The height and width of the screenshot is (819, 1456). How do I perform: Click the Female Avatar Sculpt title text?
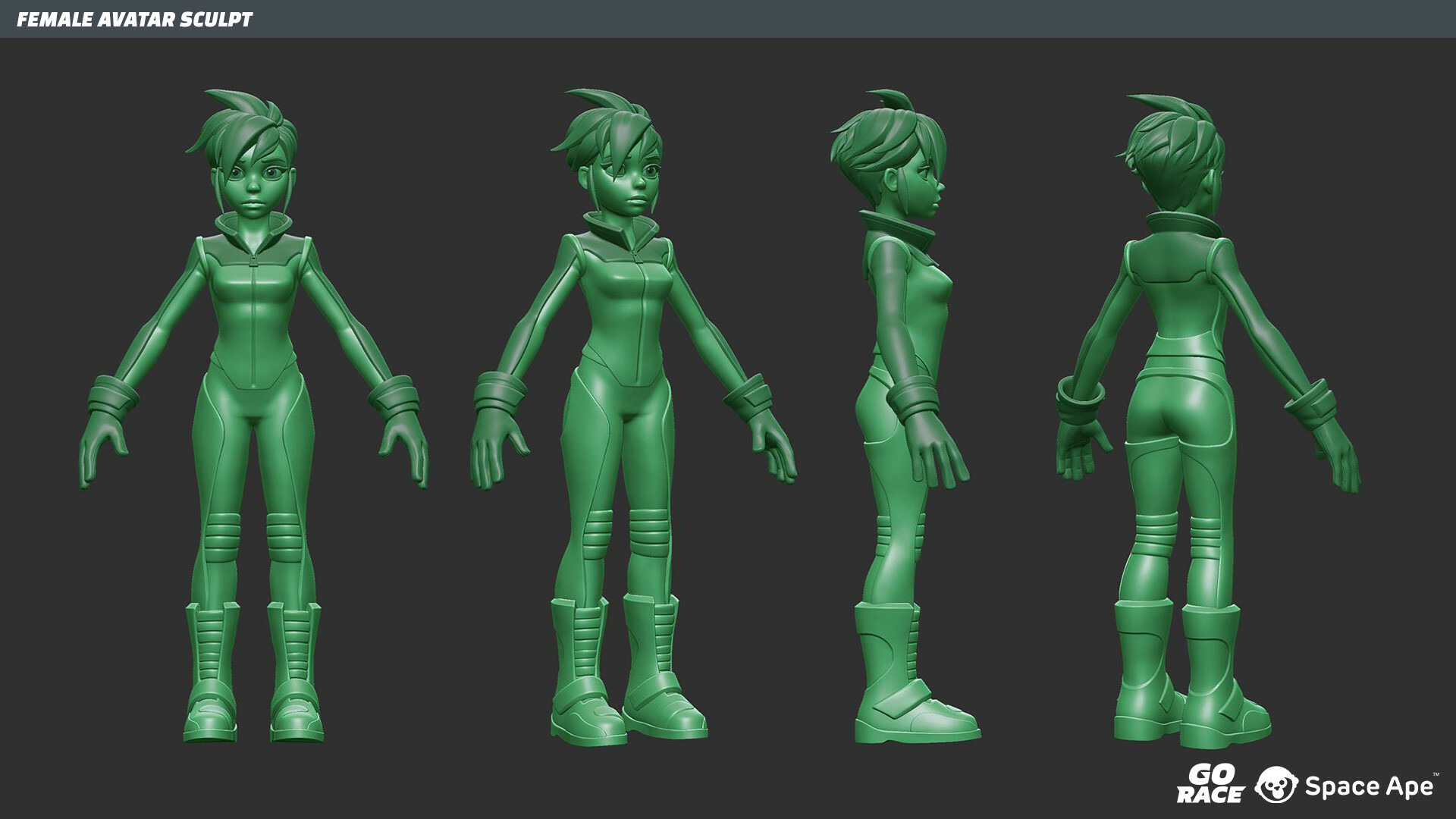point(134,20)
